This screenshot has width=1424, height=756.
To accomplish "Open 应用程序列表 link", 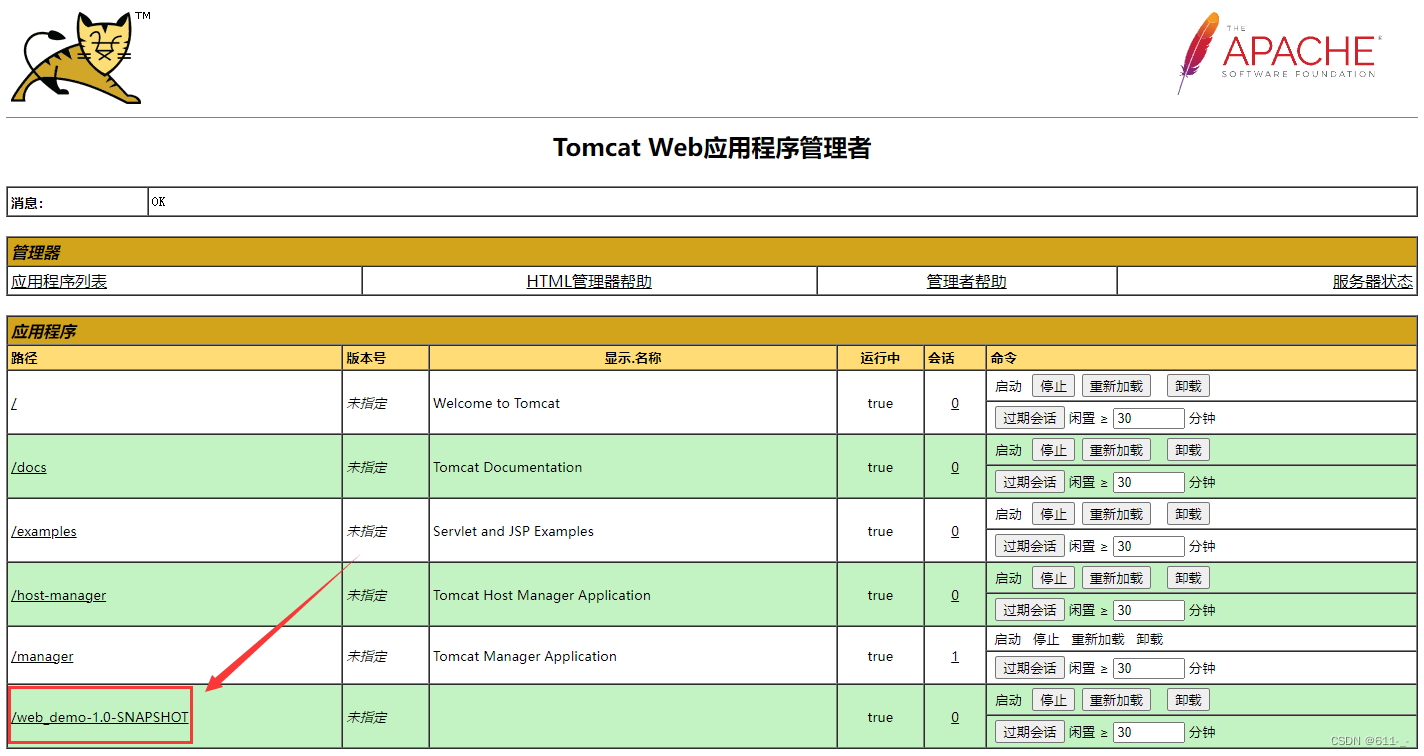I will point(59,282).
